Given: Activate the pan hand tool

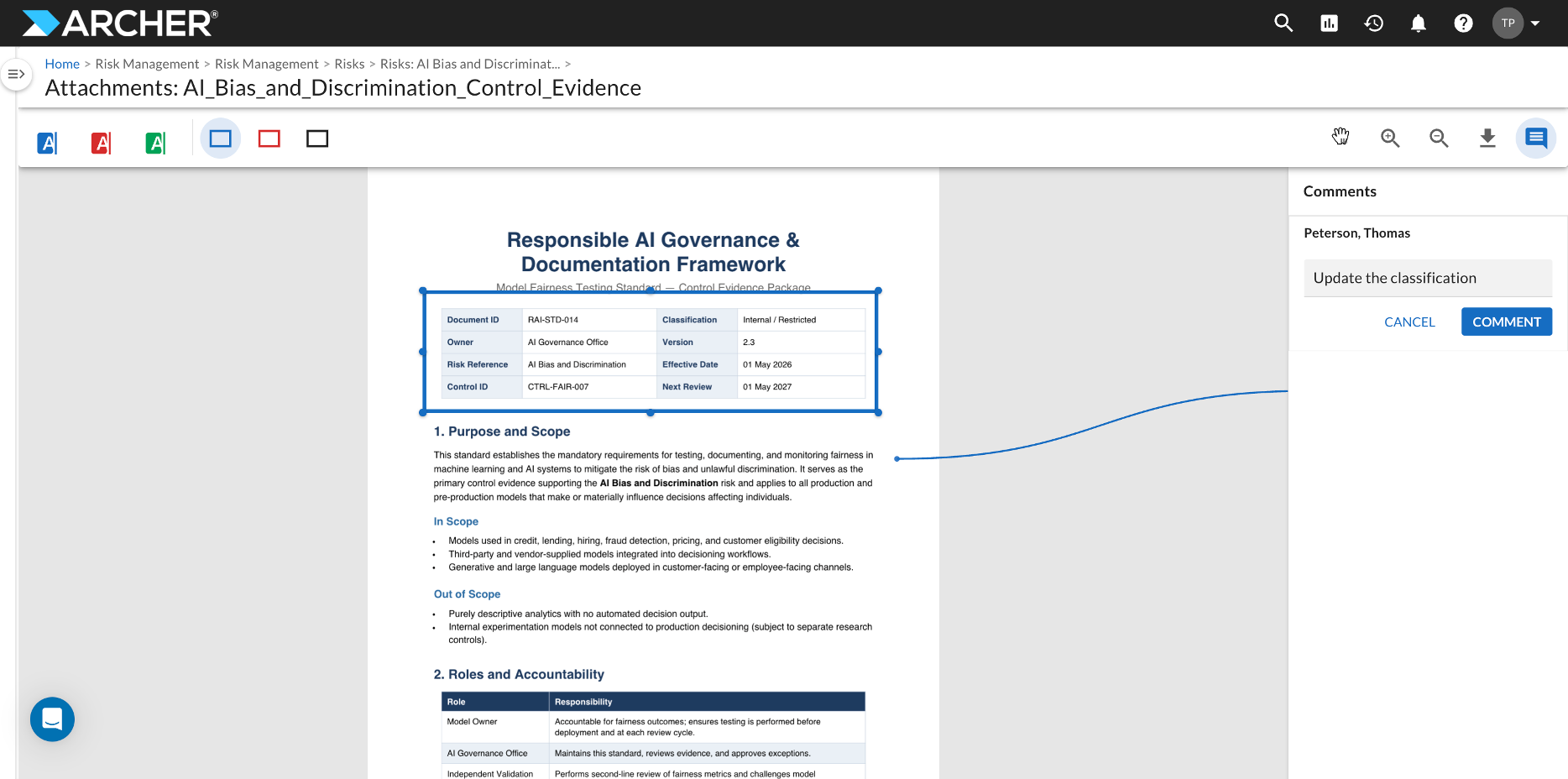Looking at the screenshot, I should click(x=1341, y=137).
